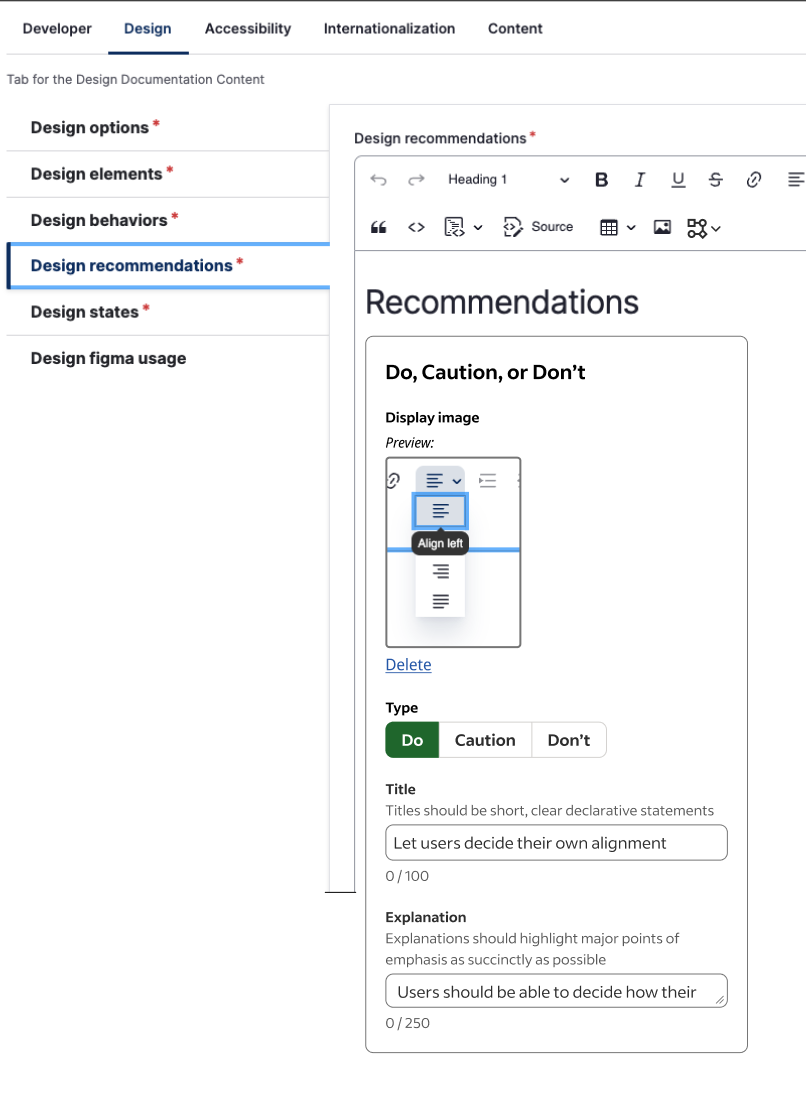The height and width of the screenshot is (1106, 806).
Task: Open the Design elements section
Action: coord(168,174)
